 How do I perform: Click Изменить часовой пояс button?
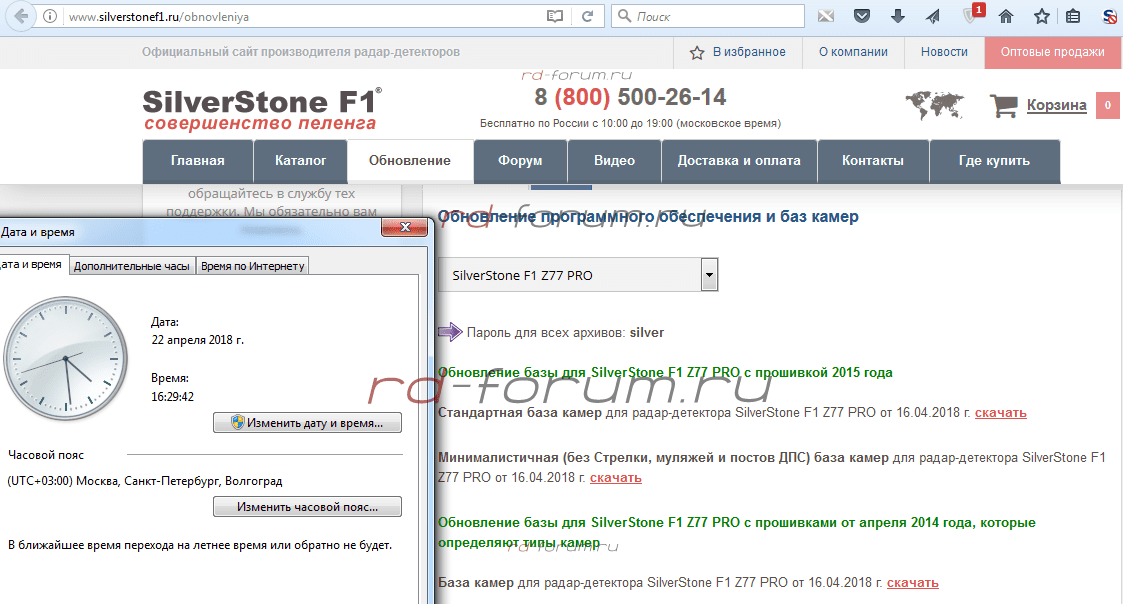coord(307,507)
